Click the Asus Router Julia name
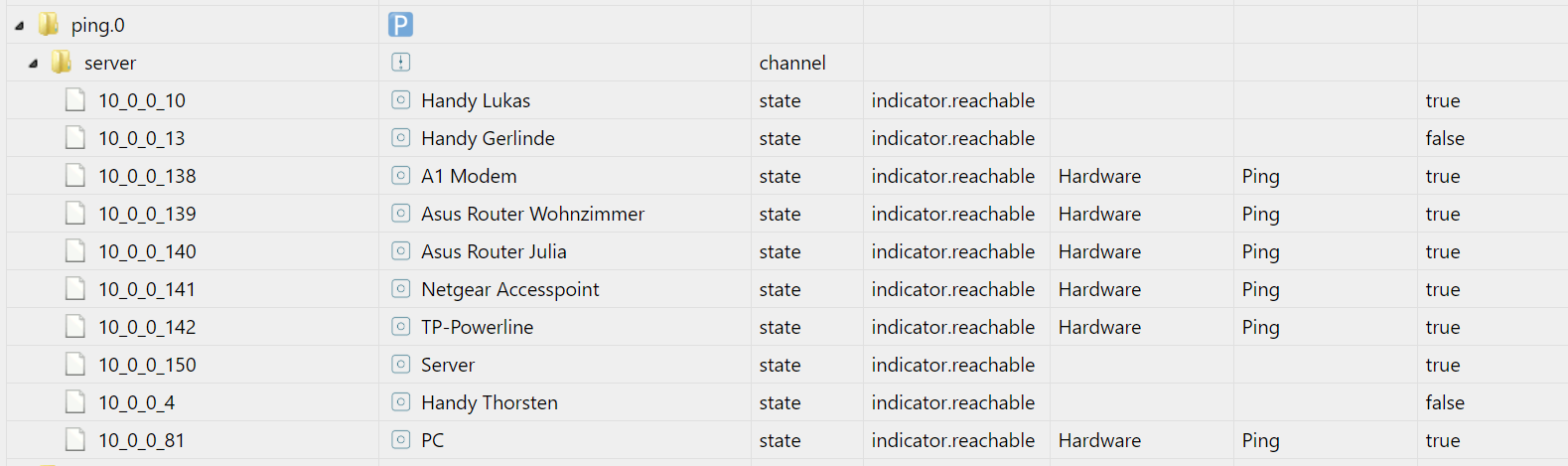Viewport: 1568px width, 466px height. pyautogui.click(x=494, y=251)
